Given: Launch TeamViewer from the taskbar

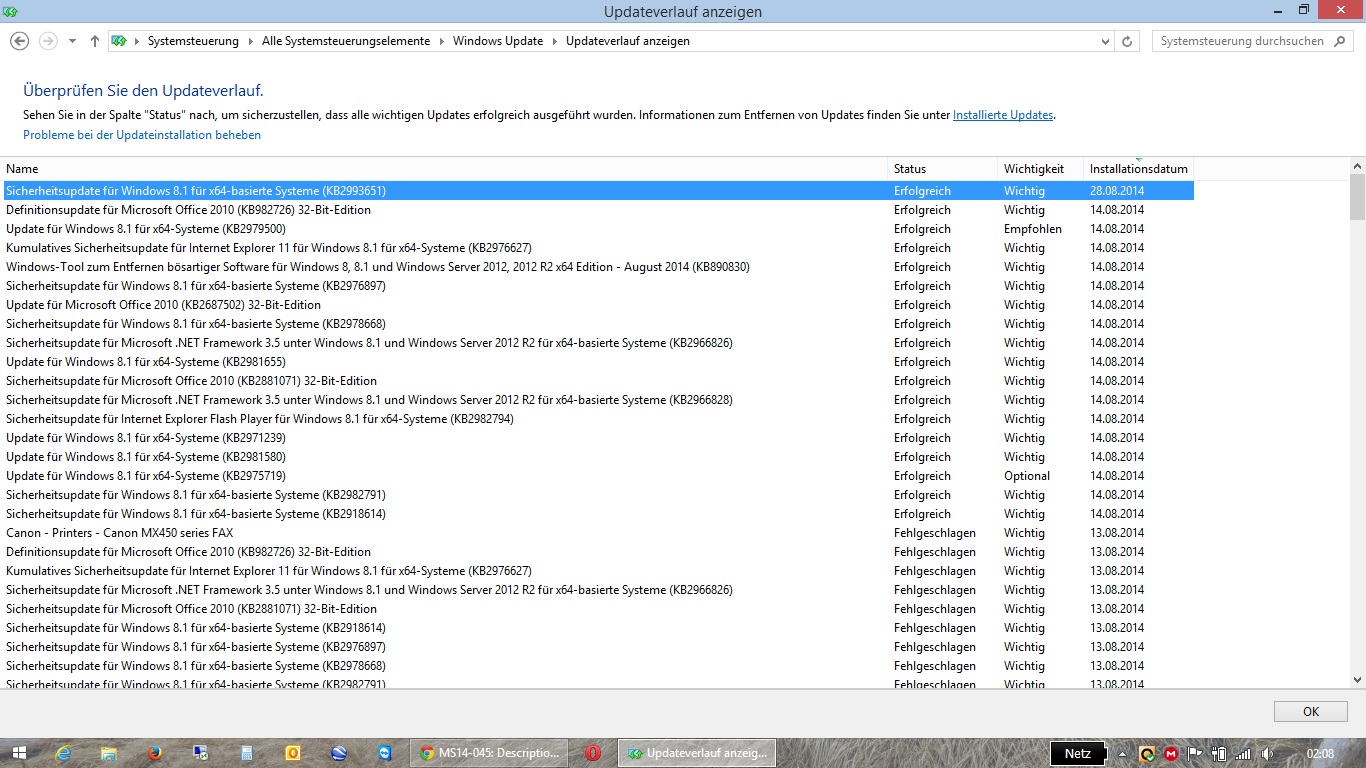Looking at the screenshot, I should [385, 753].
